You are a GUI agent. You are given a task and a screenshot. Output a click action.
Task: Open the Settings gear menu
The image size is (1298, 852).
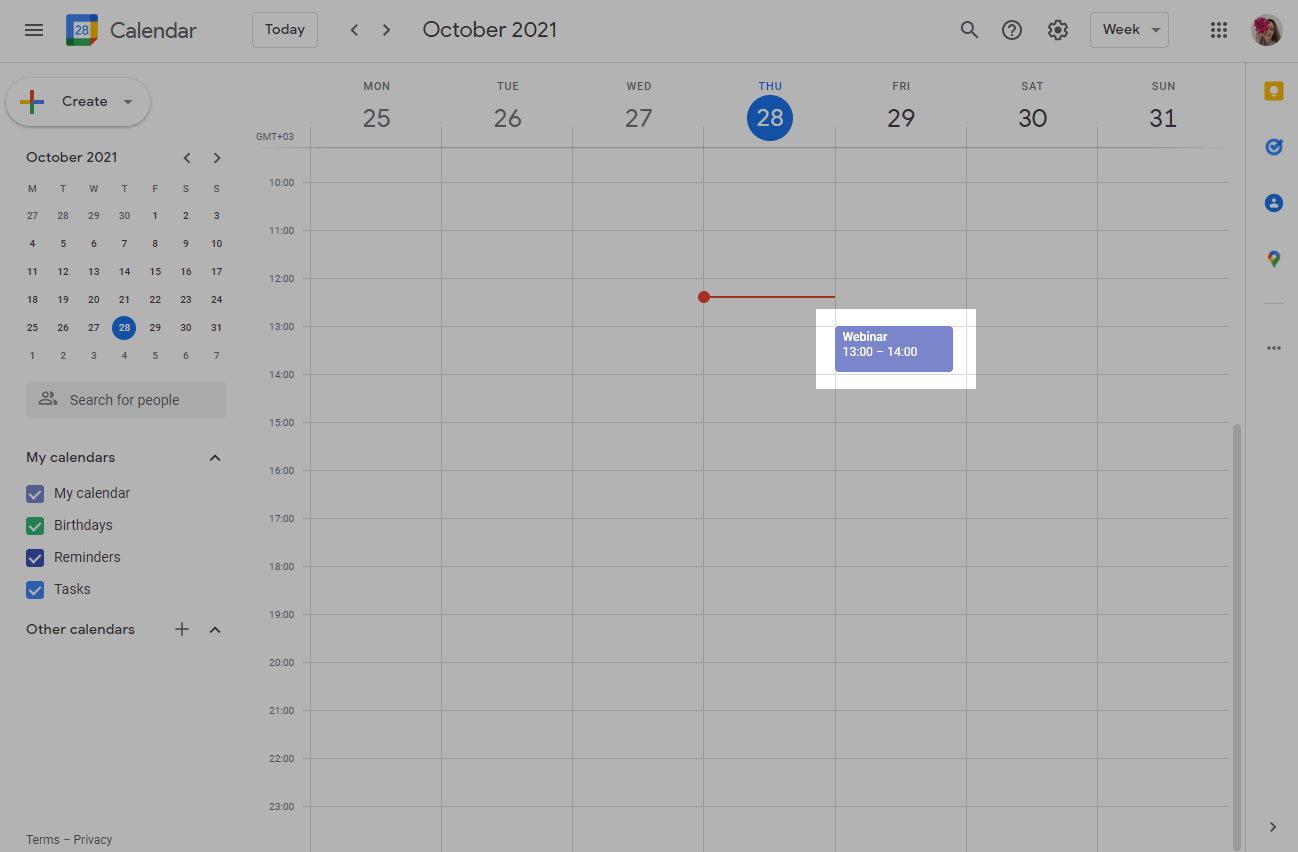(x=1058, y=30)
